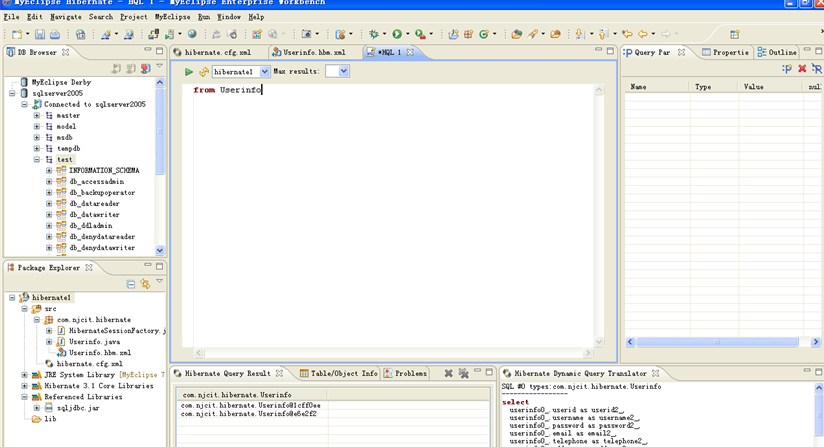Click the Last Edit Location arrow icon
The image size is (824, 447).
click(x=627, y=34)
